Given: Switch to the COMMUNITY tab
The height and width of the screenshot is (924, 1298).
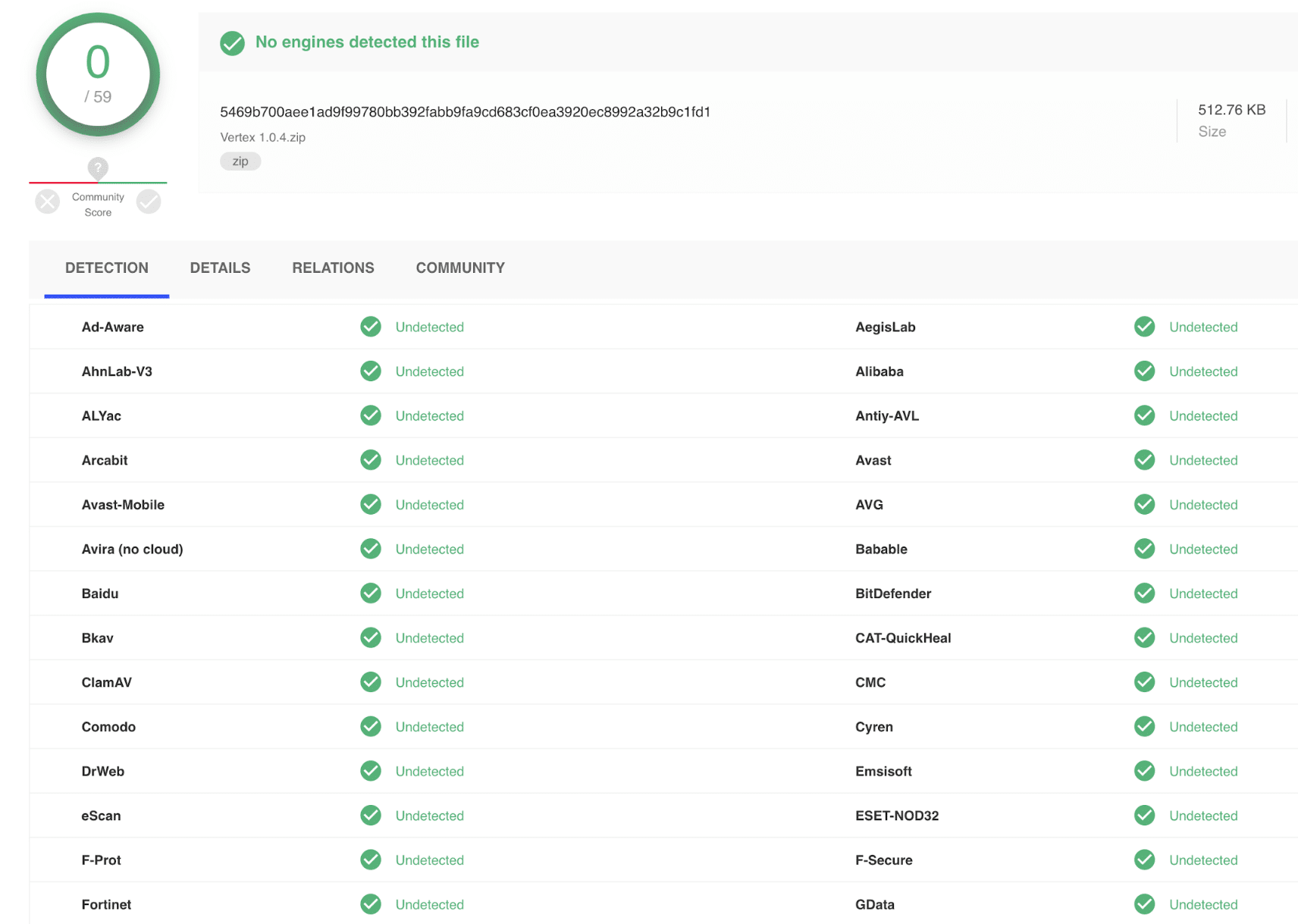Looking at the screenshot, I should [459, 268].
